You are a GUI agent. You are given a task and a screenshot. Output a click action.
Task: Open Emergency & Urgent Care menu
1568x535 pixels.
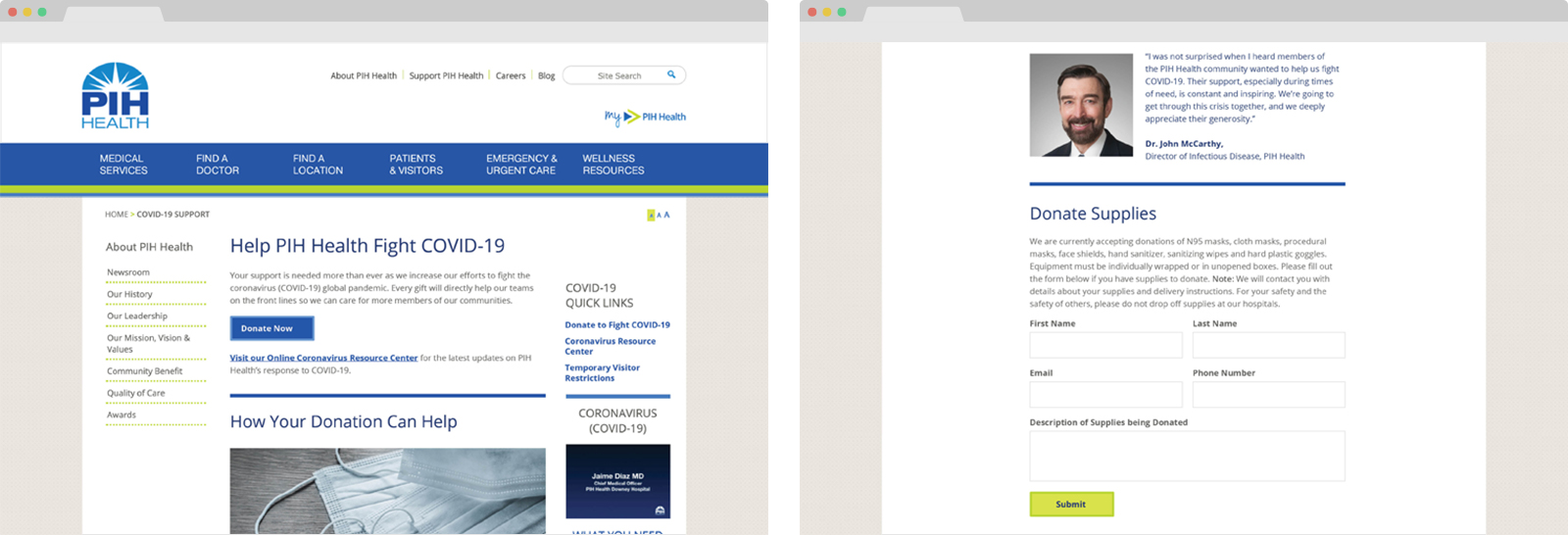point(521,165)
